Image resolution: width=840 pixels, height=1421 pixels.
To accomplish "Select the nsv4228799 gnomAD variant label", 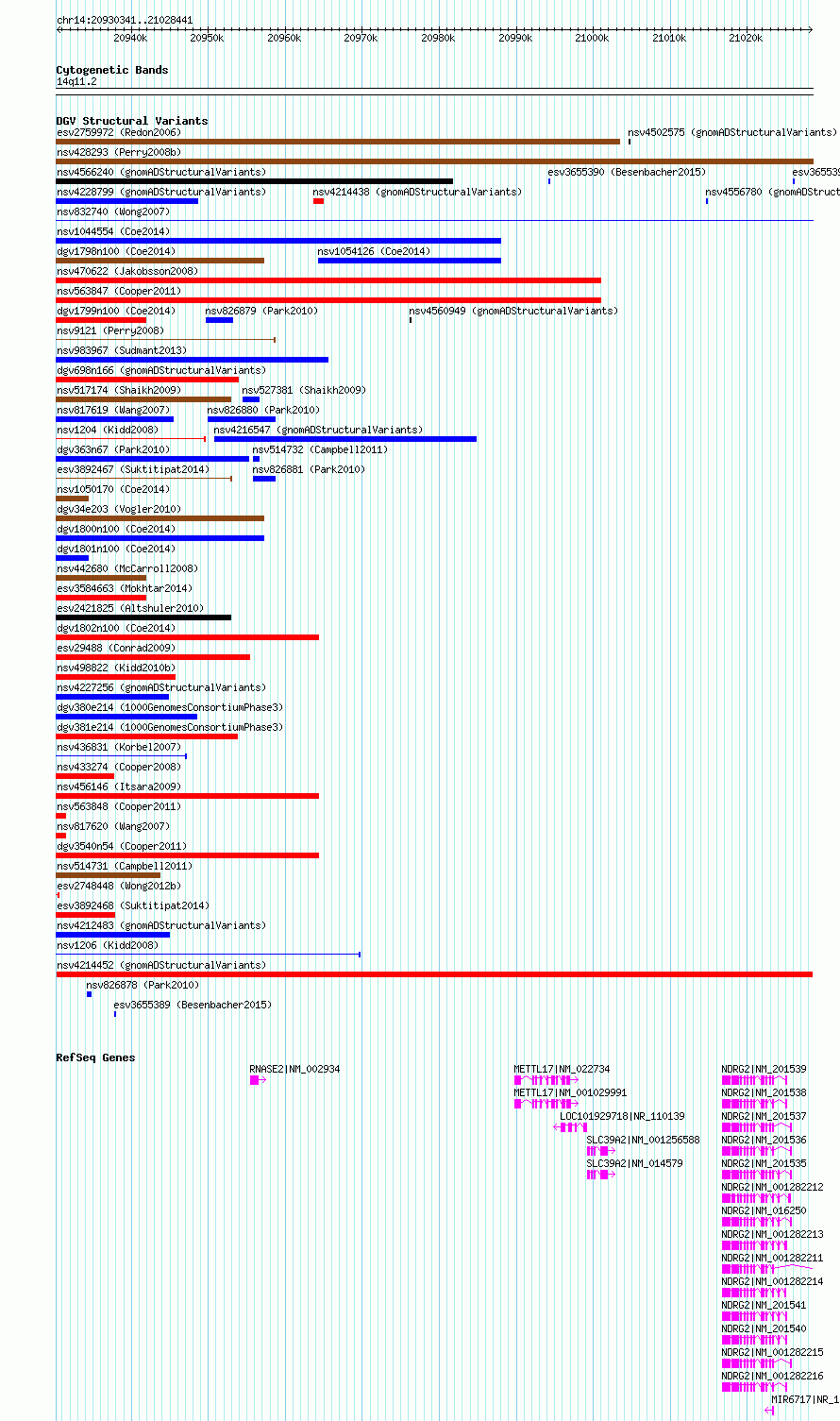I will pos(160,192).
